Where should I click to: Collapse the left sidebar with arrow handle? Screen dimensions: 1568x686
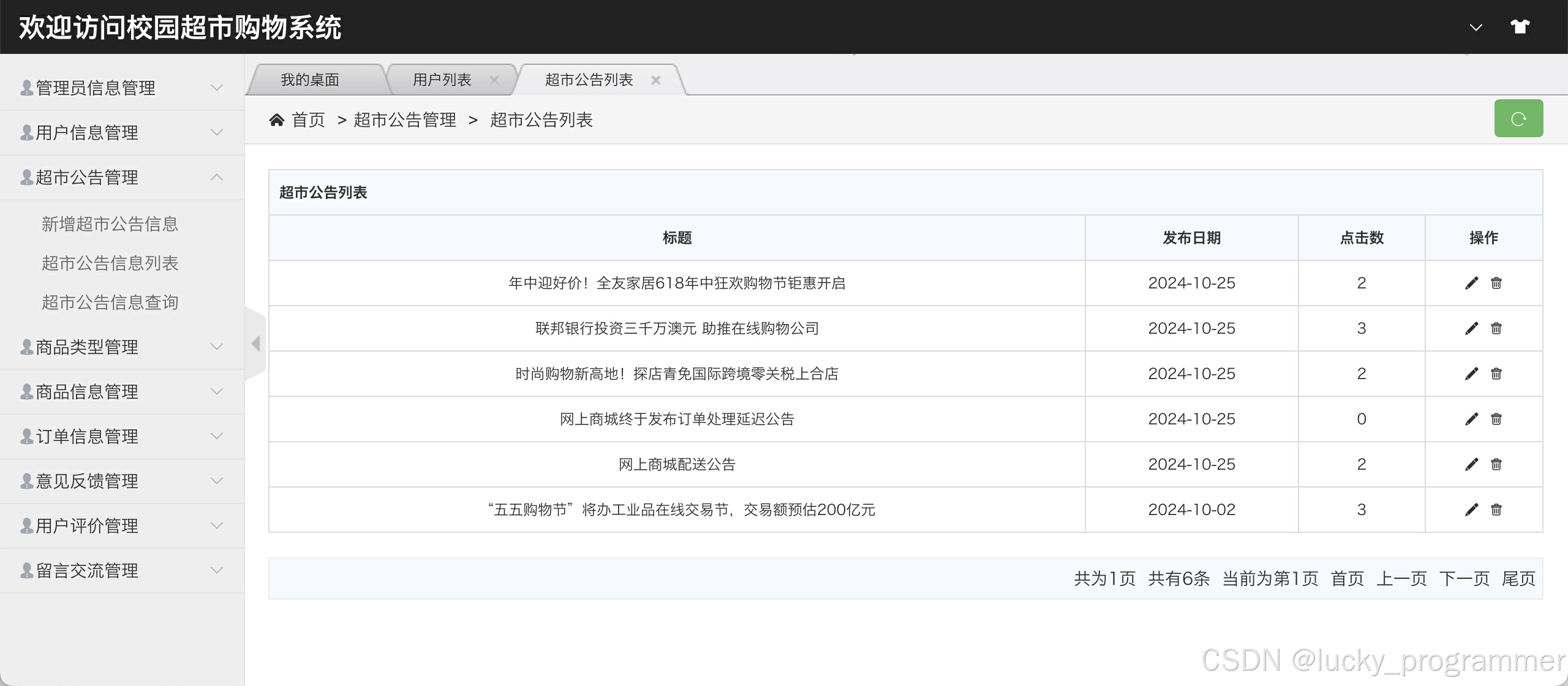(x=256, y=344)
